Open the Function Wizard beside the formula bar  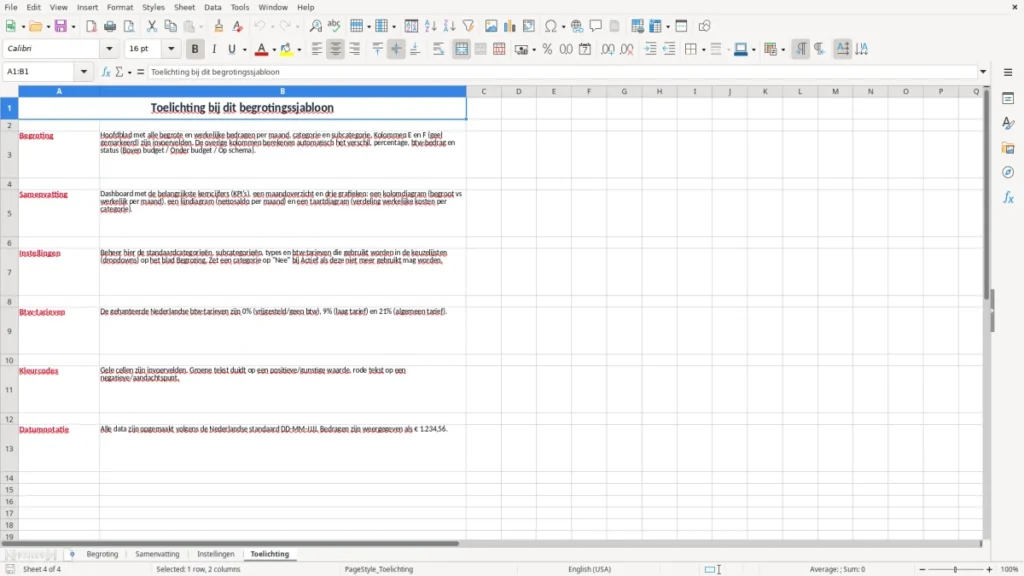106,72
